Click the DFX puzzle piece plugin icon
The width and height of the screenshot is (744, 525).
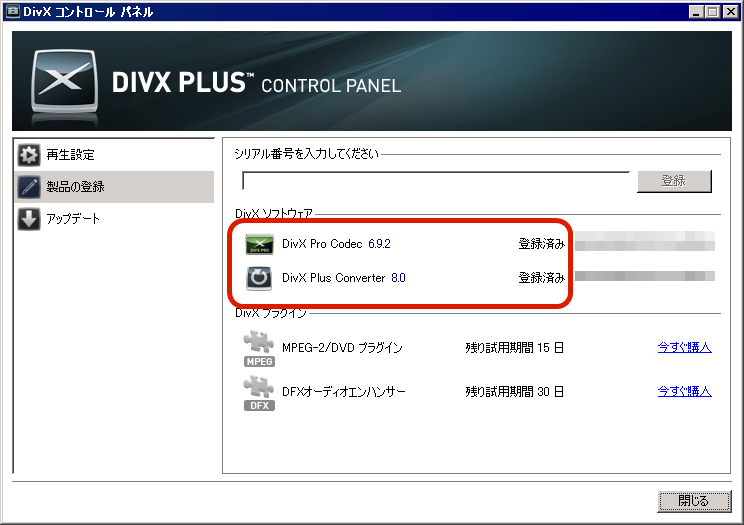[259, 393]
